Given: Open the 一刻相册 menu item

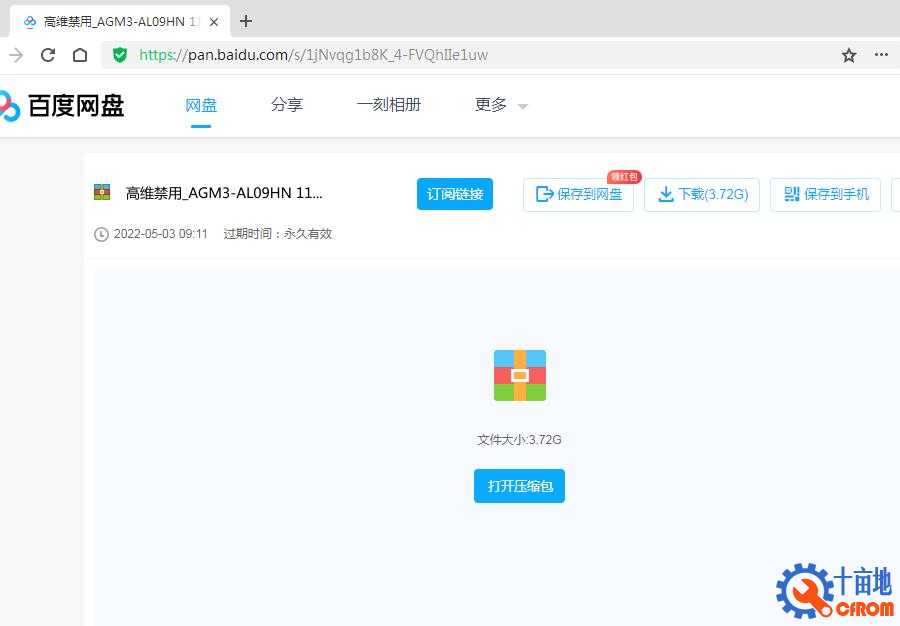Looking at the screenshot, I should coord(389,105).
